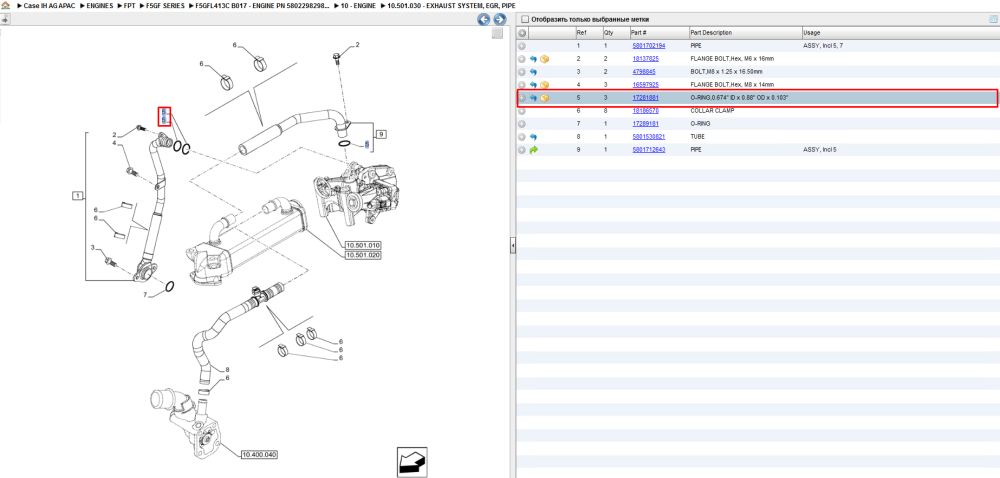Click blue arrow icon for part 4798845
Image resolution: width=1000 pixels, height=478 pixels.
point(533,72)
